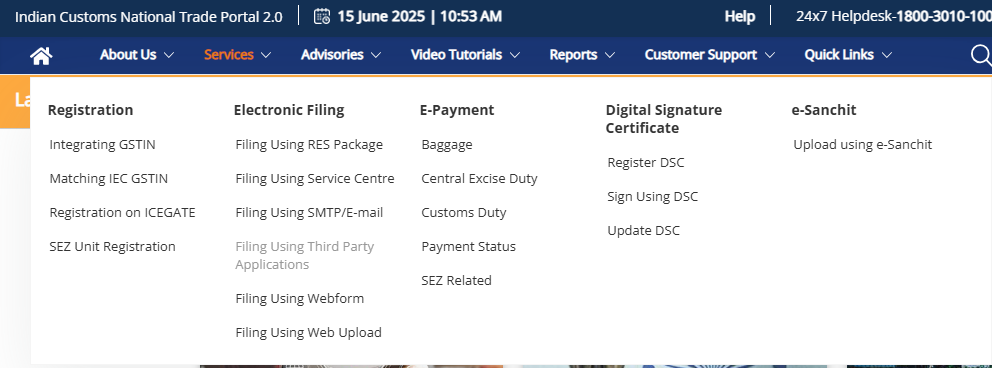
Task: Open the Reports menu
Action: click(x=573, y=55)
